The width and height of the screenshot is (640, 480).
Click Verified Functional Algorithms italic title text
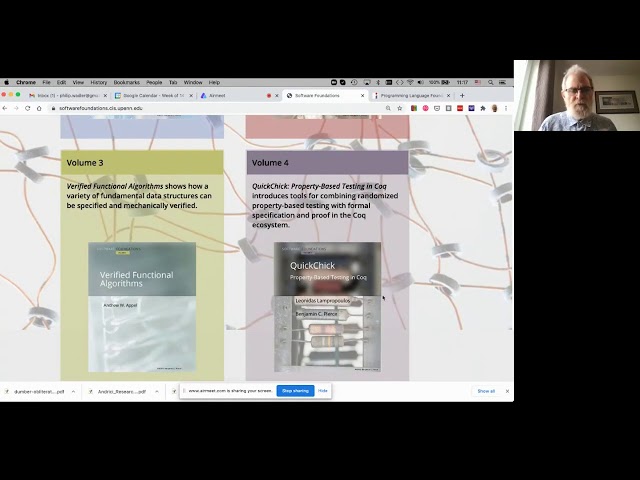coord(115,186)
